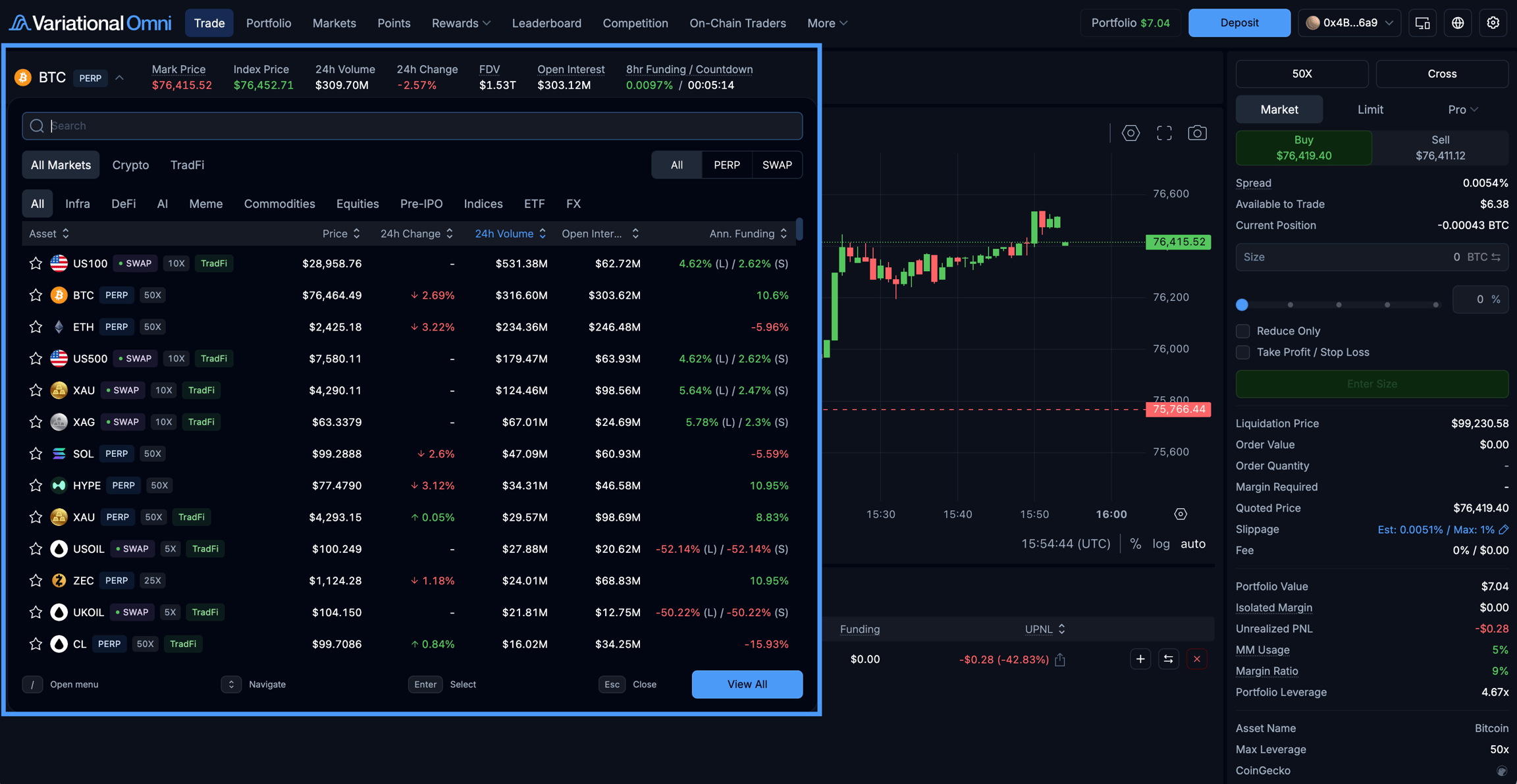
Task: Switch to the TradFi markets tab
Action: tap(187, 165)
